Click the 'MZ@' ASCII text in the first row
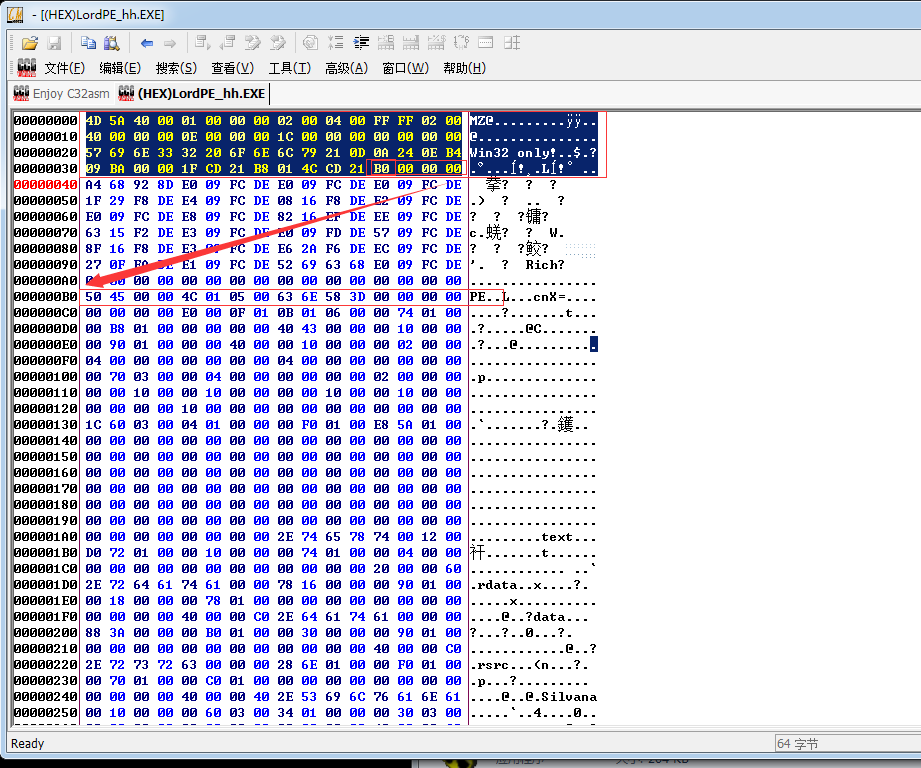Viewport: 921px width, 768px height. coord(482,121)
